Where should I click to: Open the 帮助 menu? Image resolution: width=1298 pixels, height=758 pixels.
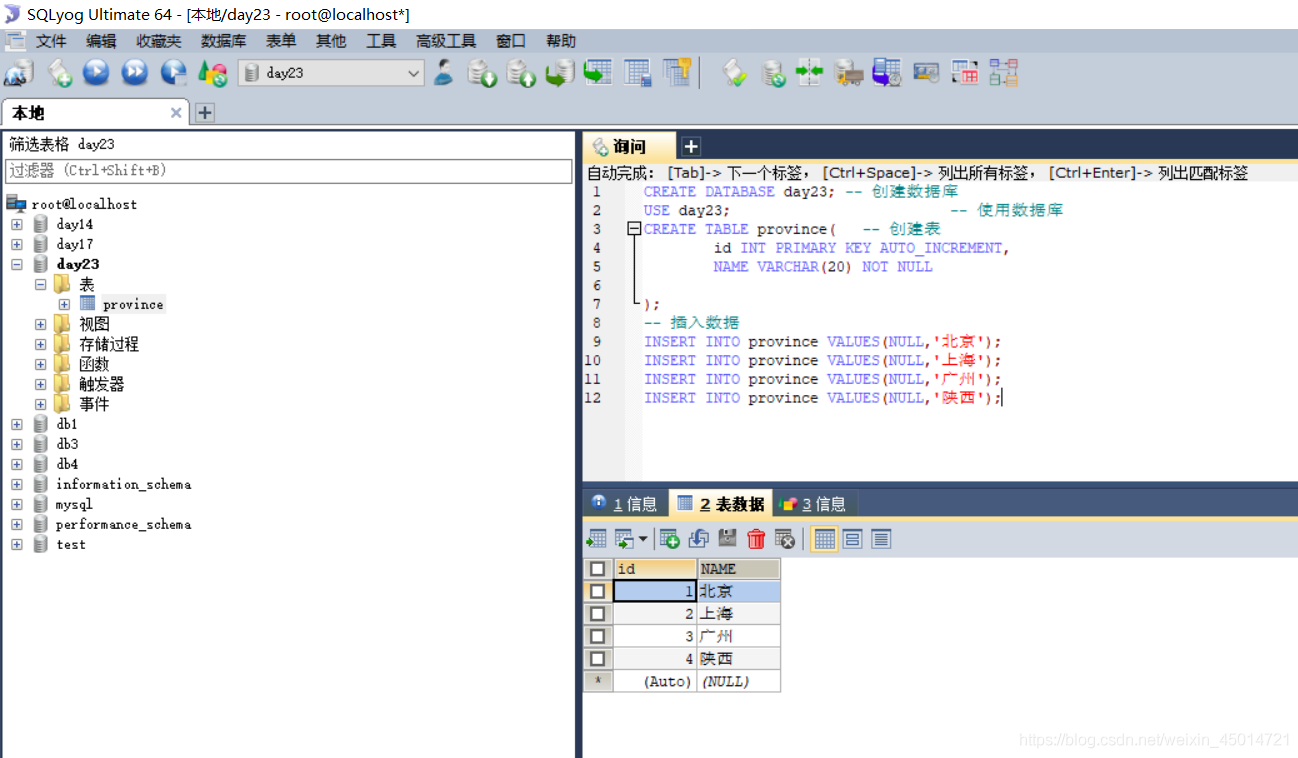pos(561,41)
